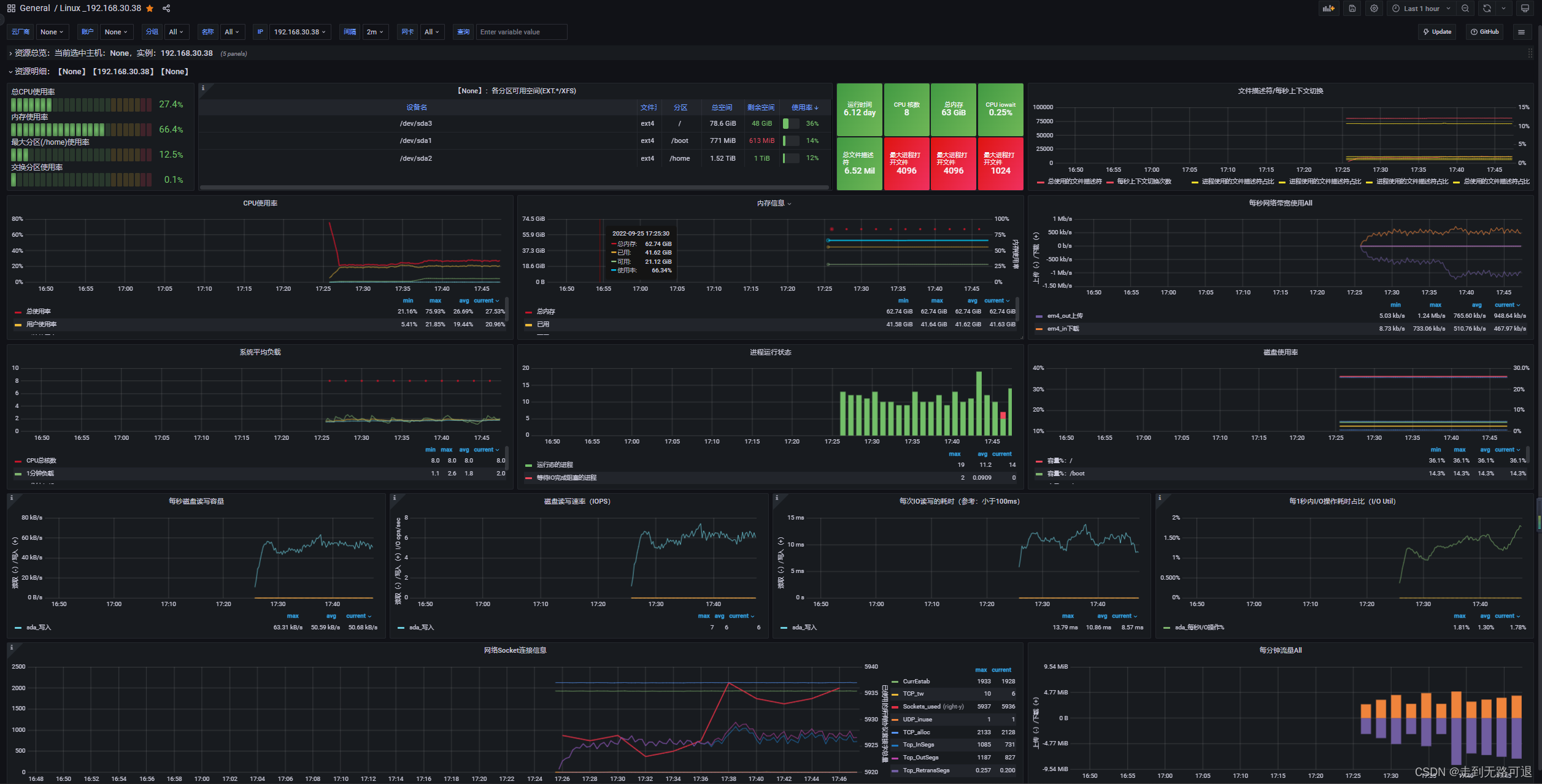Open the 间隔 2m interval dropdown
This screenshot has height=784, width=1542.
pos(375,32)
